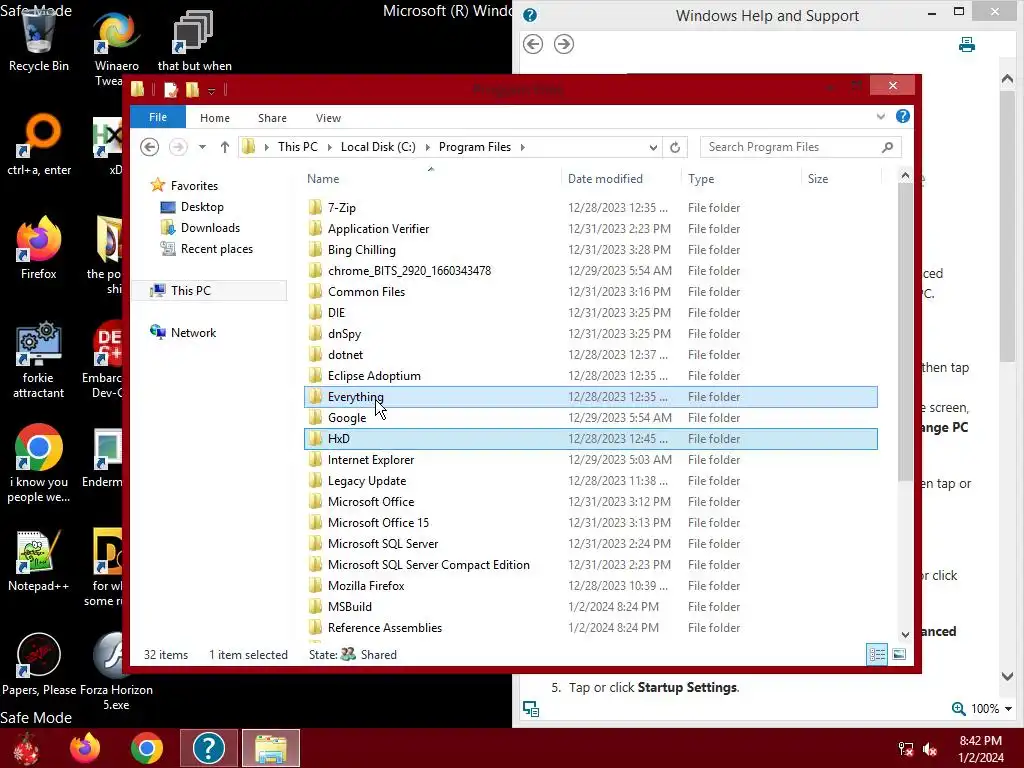Viewport: 1024px width, 768px height.
Task: Select the 7-Zip folder
Action: [x=591, y=208]
